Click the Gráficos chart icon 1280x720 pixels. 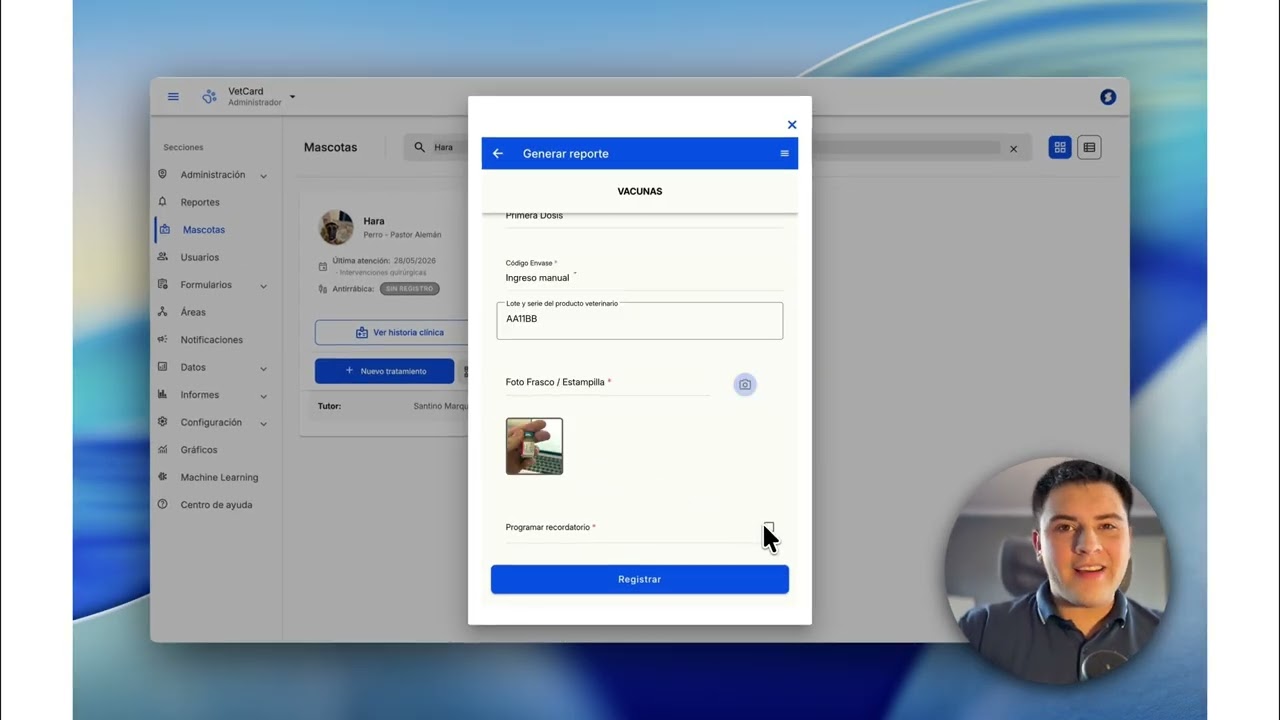click(163, 450)
